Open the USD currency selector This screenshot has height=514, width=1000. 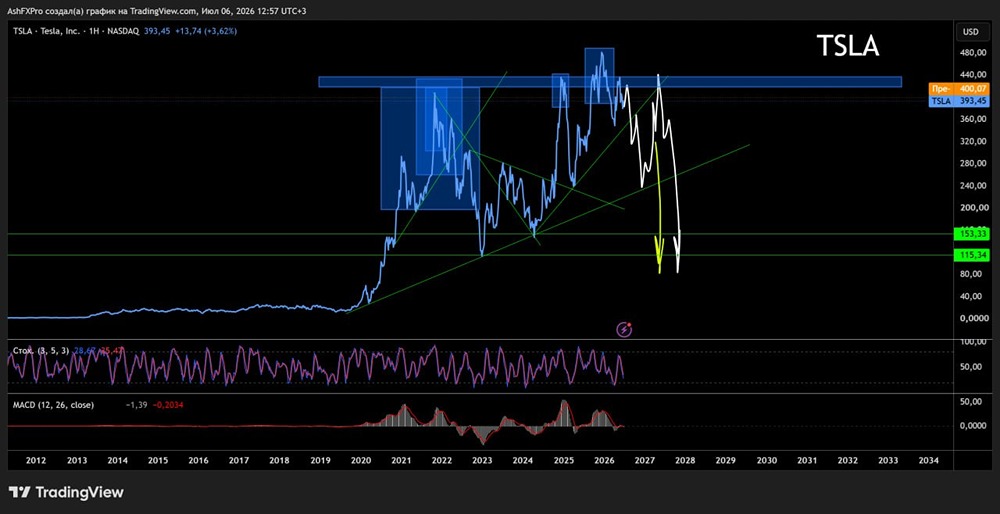971,31
